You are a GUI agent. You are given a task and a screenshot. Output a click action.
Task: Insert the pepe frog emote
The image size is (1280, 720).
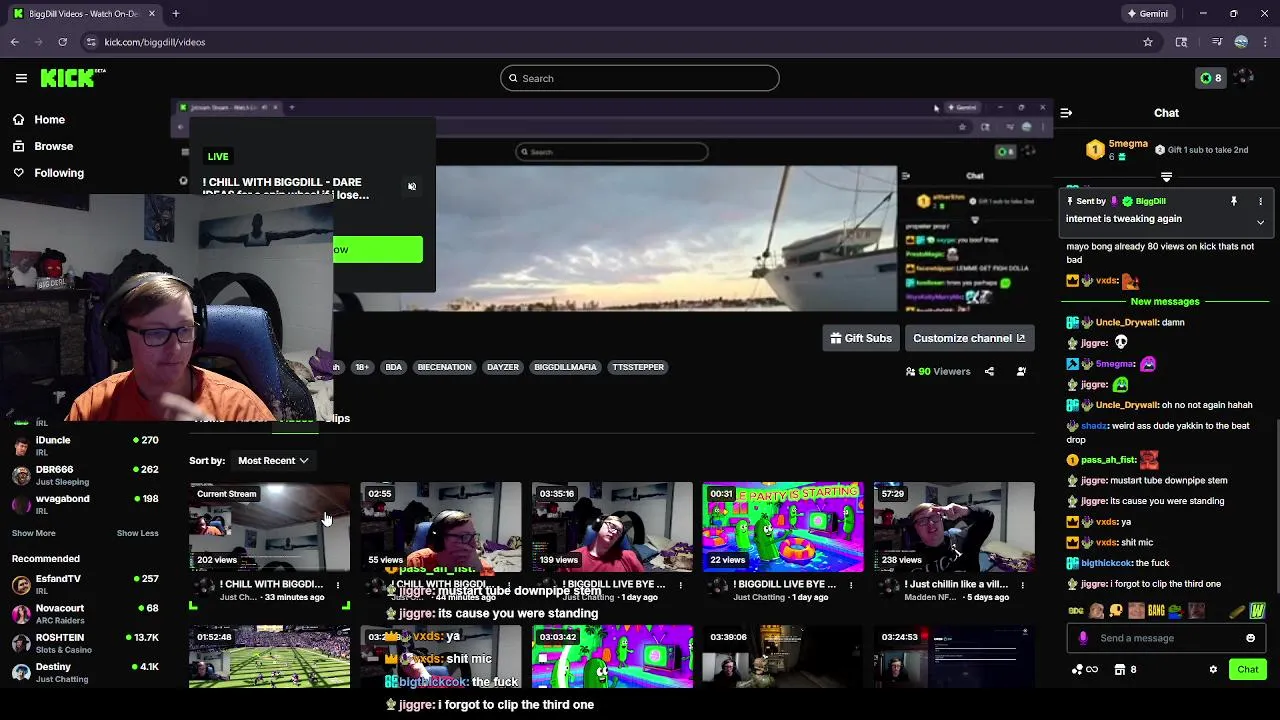click(x=1176, y=610)
